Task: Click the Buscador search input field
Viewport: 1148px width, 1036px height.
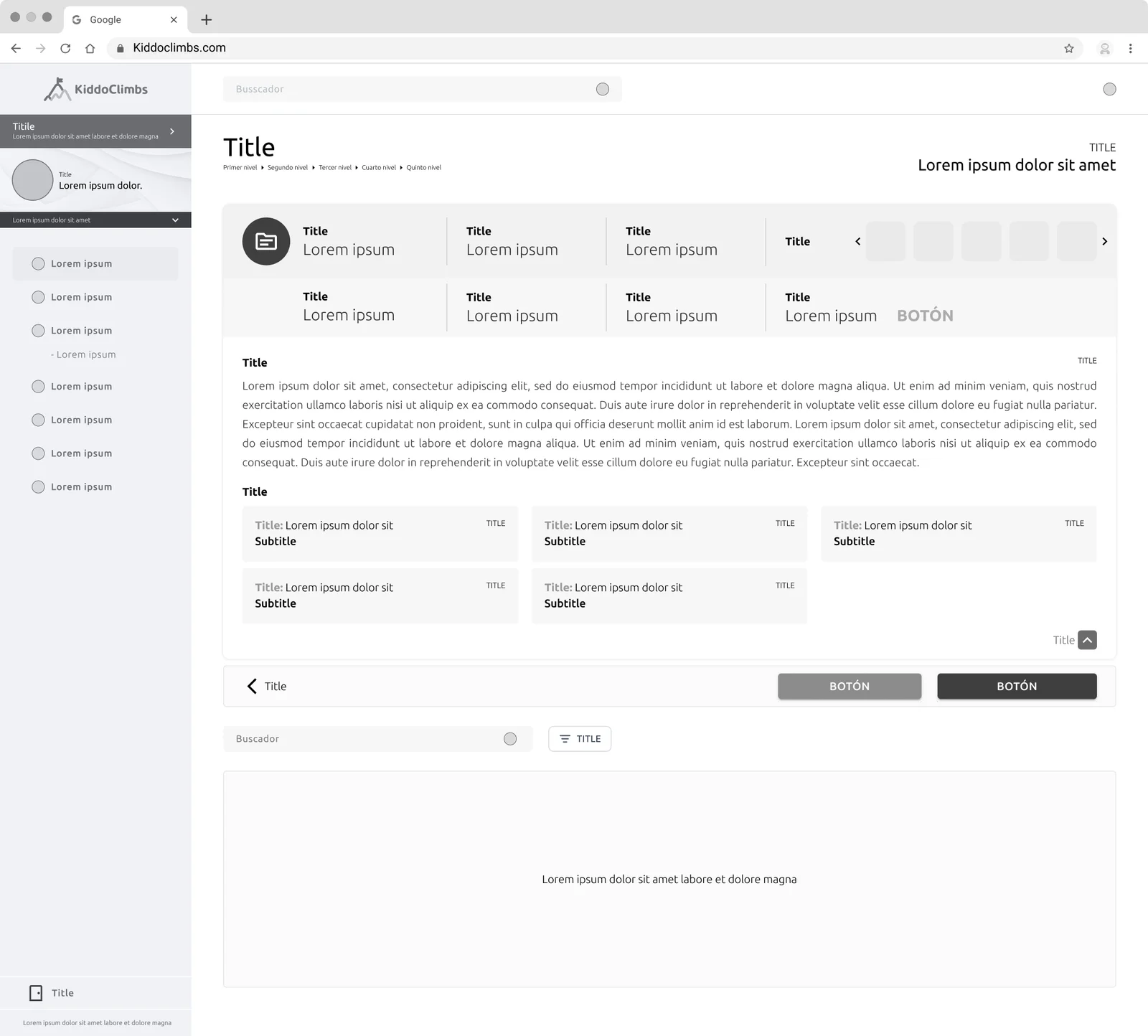Action: [x=377, y=739]
